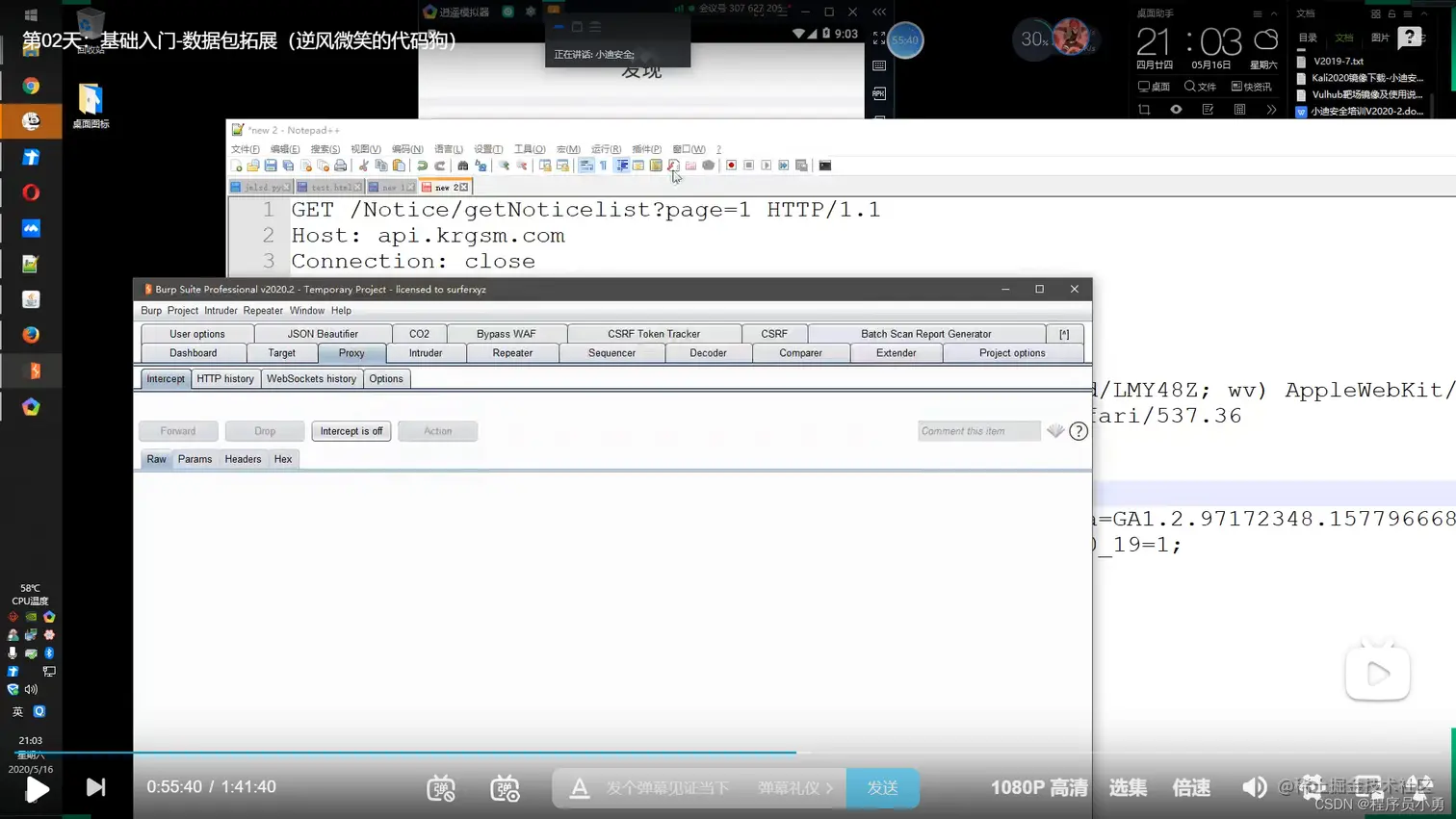Click fullscreen arrows icon on emulator sidebar
Image resolution: width=1456 pixels, height=819 pixels.
coord(879,38)
